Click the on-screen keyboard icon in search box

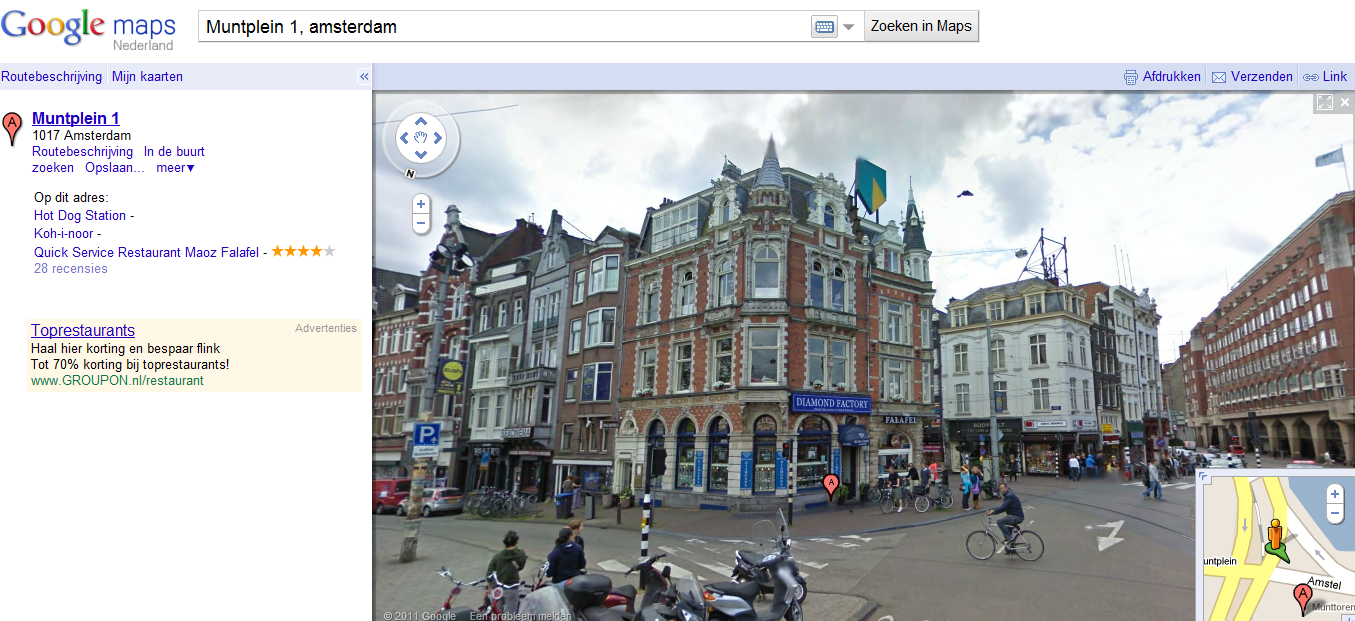tap(824, 27)
